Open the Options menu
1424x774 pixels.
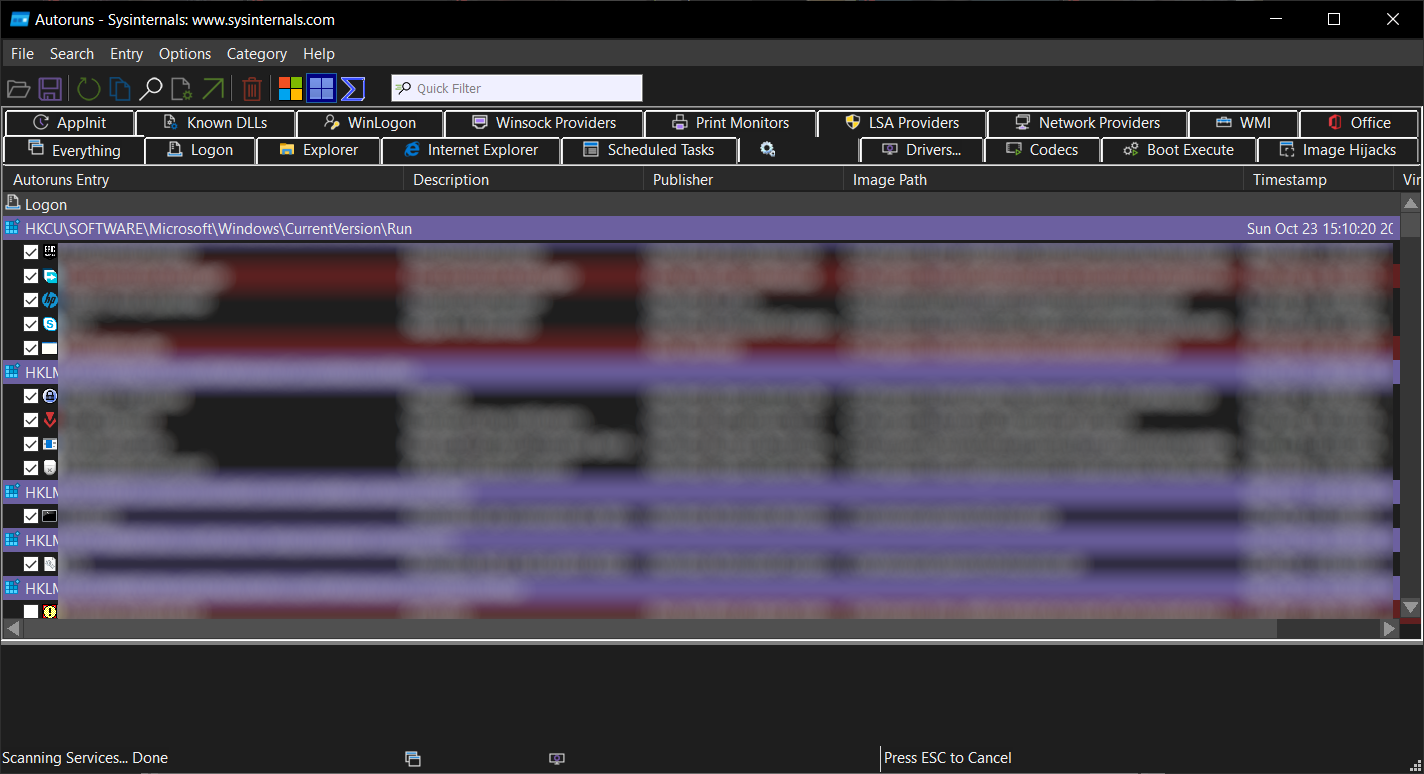point(185,54)
